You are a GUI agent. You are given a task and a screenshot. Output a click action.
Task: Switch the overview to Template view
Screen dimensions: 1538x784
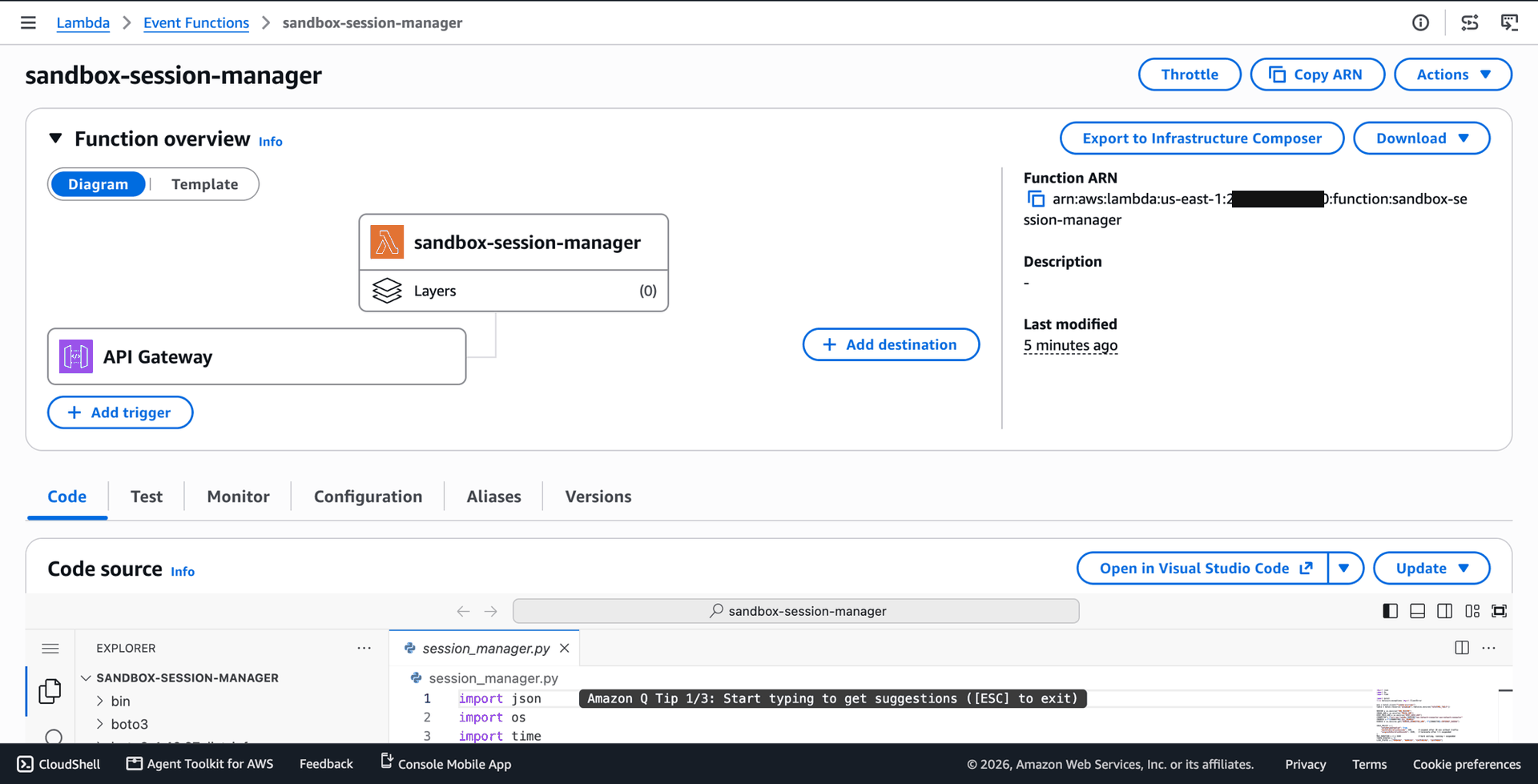coord(205,184)
